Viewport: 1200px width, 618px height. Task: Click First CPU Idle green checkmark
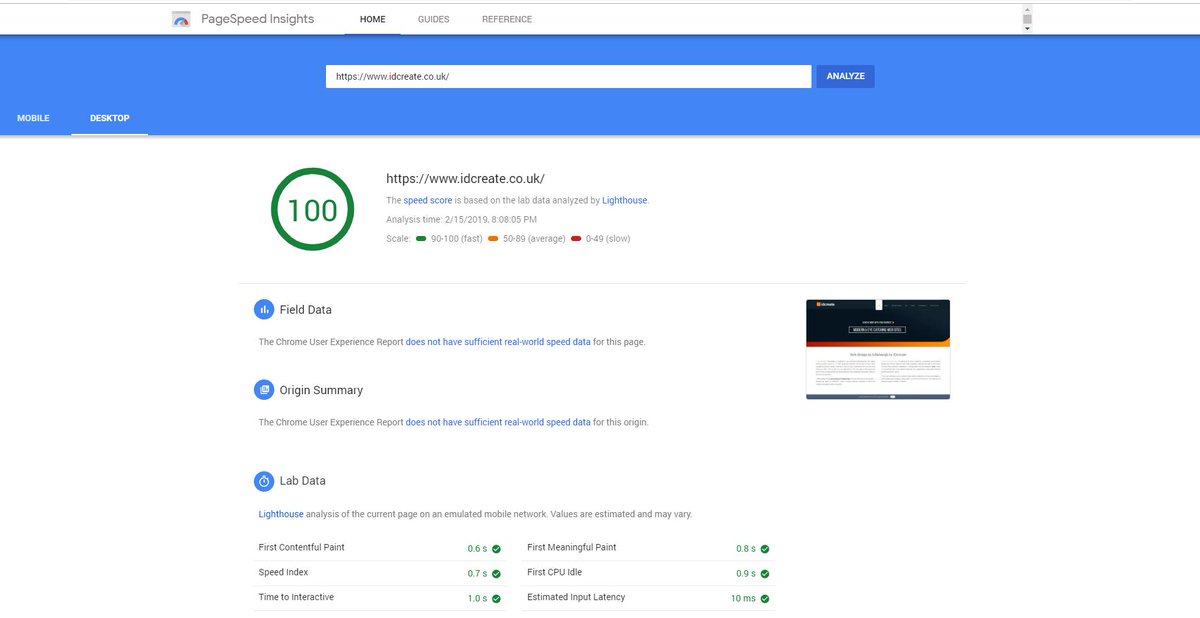[x=765, y=573]
